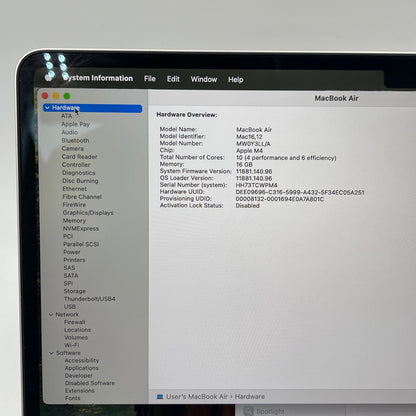The width and height of the screenshot is (416, 416).
Task: Select NVMExpress in the sidebar
Action: click(x=81, y=228)
